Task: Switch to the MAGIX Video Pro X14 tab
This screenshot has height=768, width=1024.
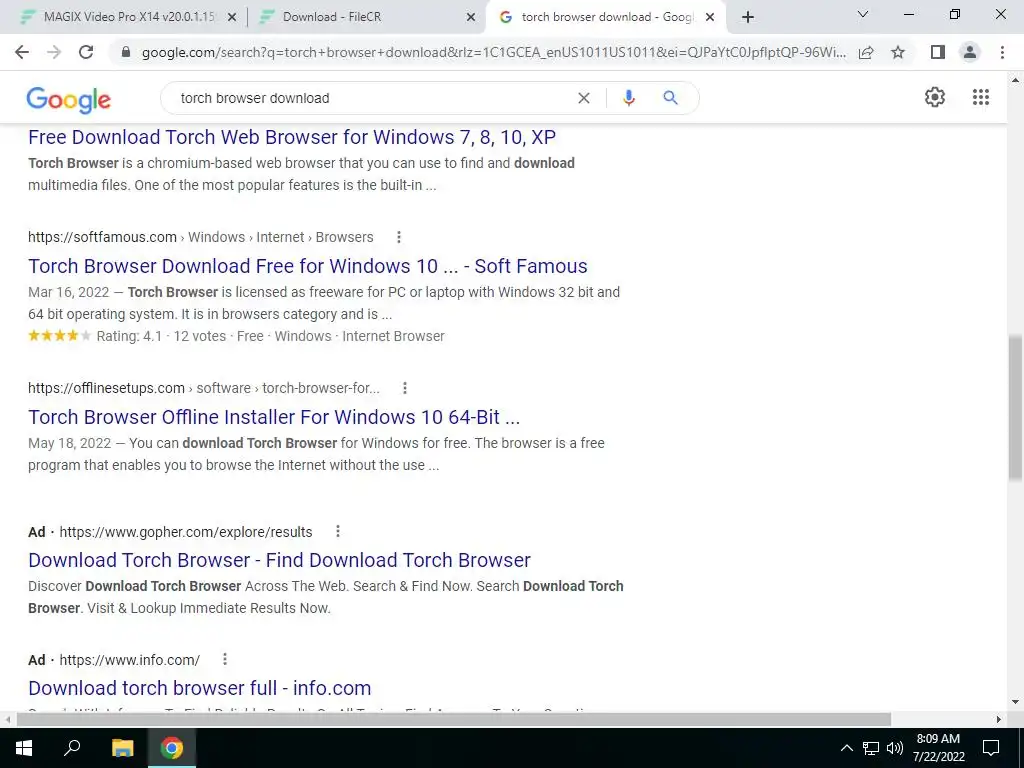Action: [x=129, y=17]
